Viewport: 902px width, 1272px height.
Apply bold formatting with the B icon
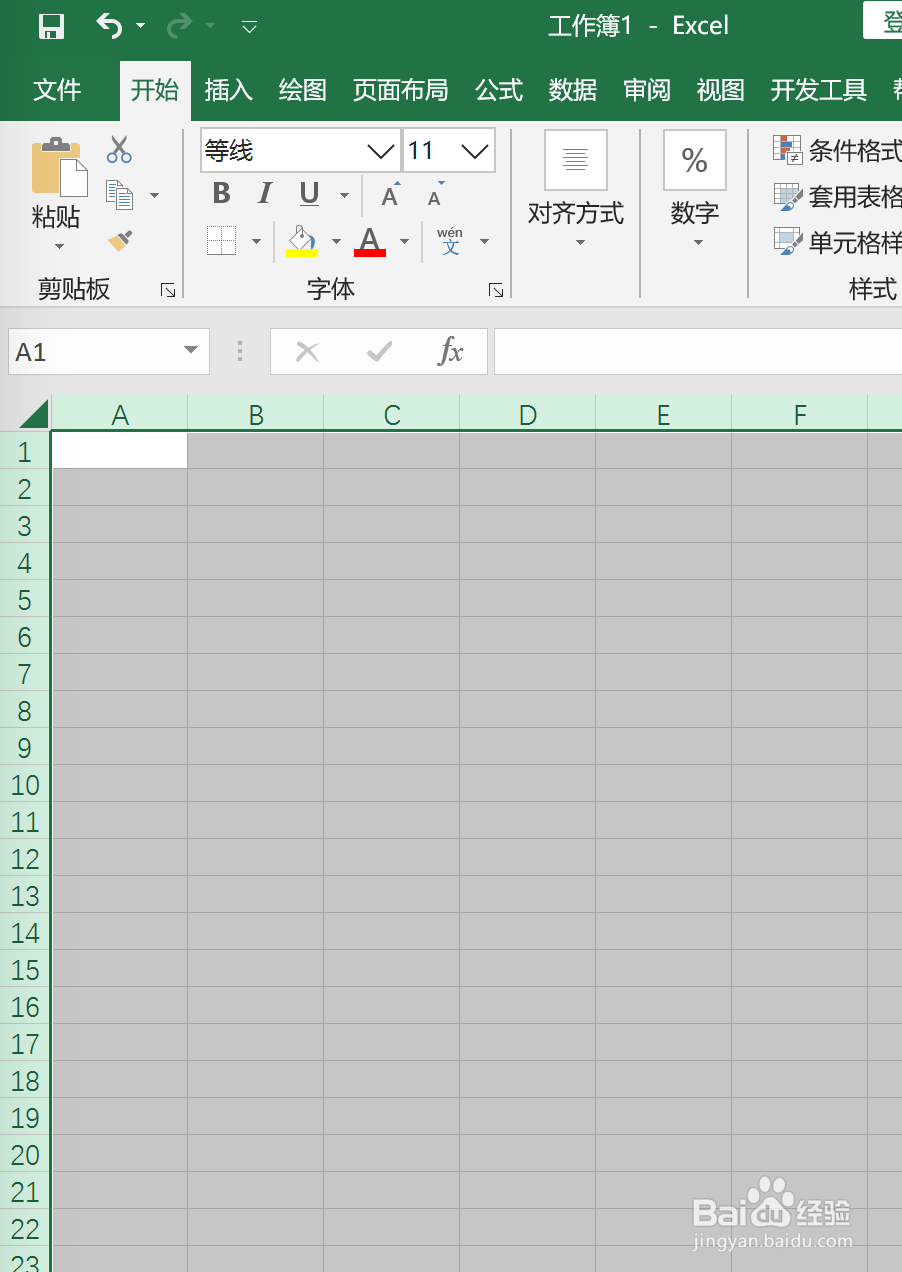coord(220,193)
